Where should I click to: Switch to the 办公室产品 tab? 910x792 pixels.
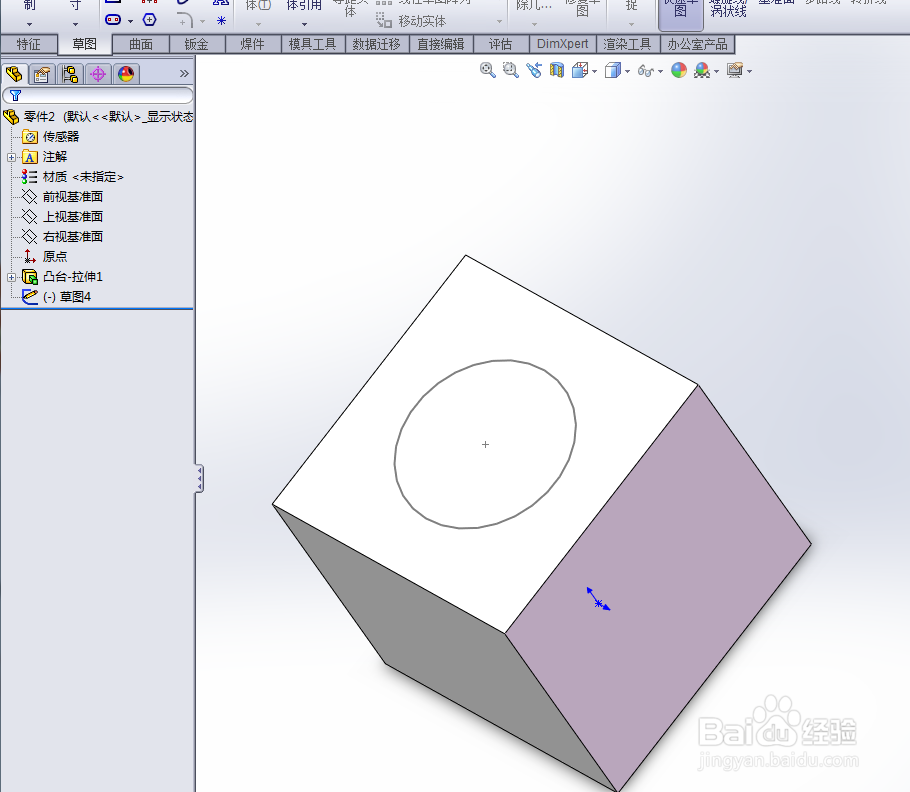tap(697, 44)
